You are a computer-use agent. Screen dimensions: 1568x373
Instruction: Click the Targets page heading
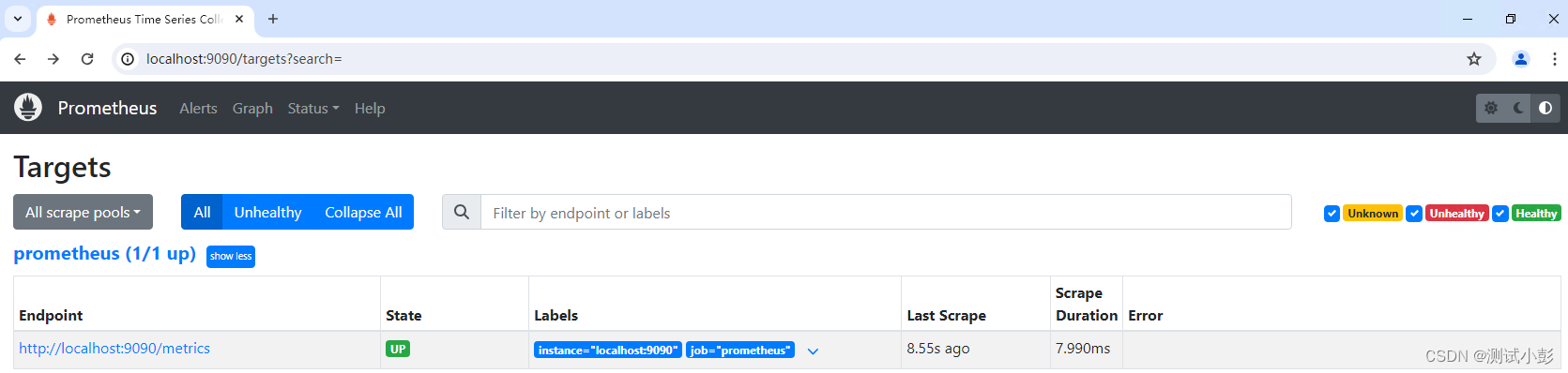tap(62, 167)
